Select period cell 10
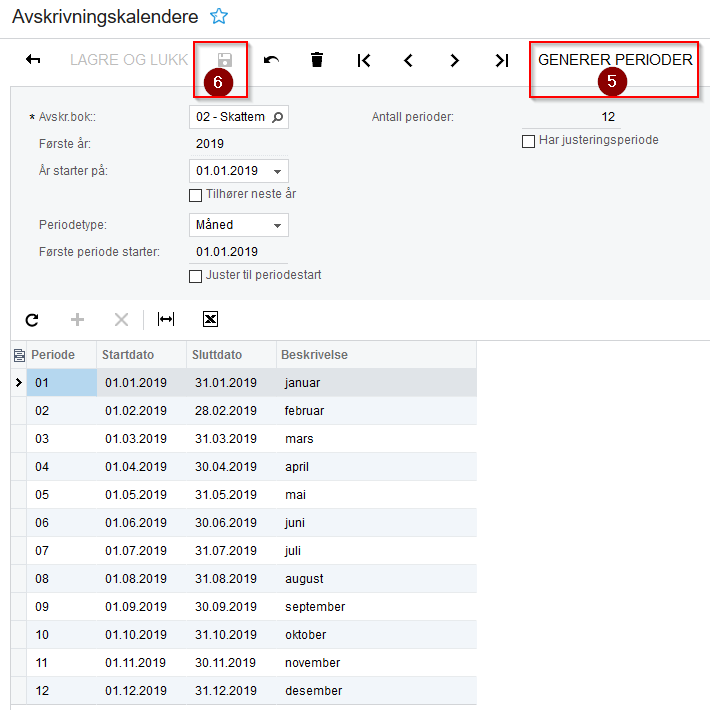 [x=62, y=635]
